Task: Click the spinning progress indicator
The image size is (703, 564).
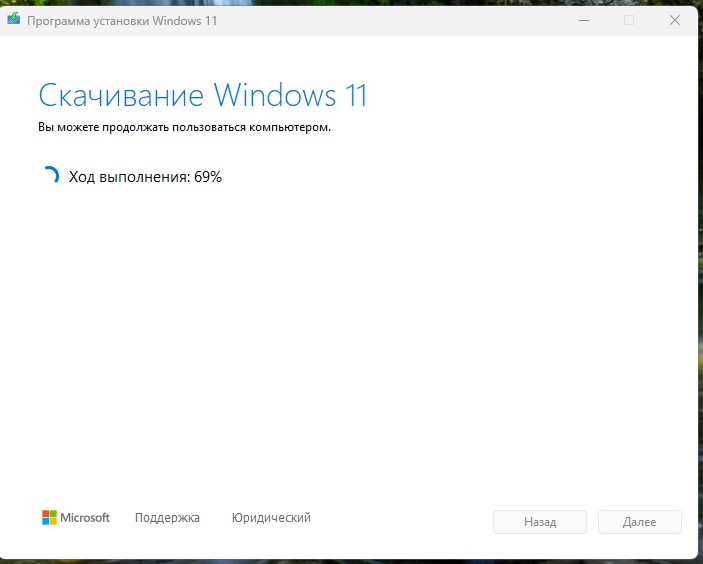Action: pos(50,176)
